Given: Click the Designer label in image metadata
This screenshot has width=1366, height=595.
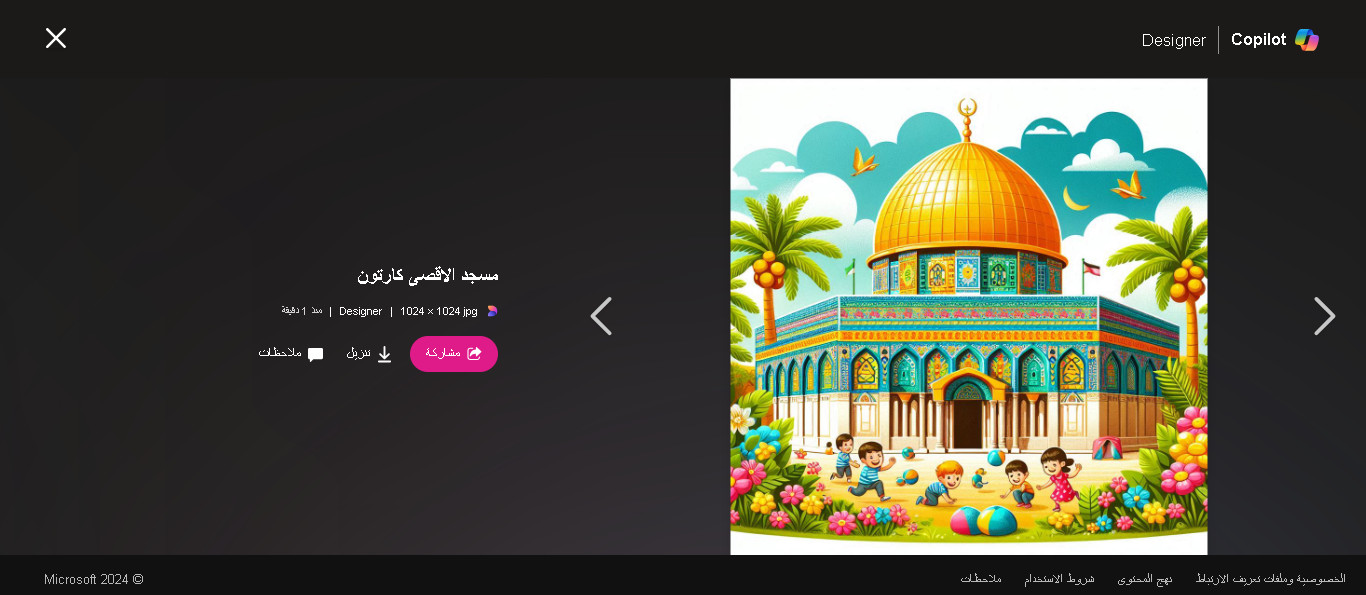Looking at the screenshot, I should [360, 311].
